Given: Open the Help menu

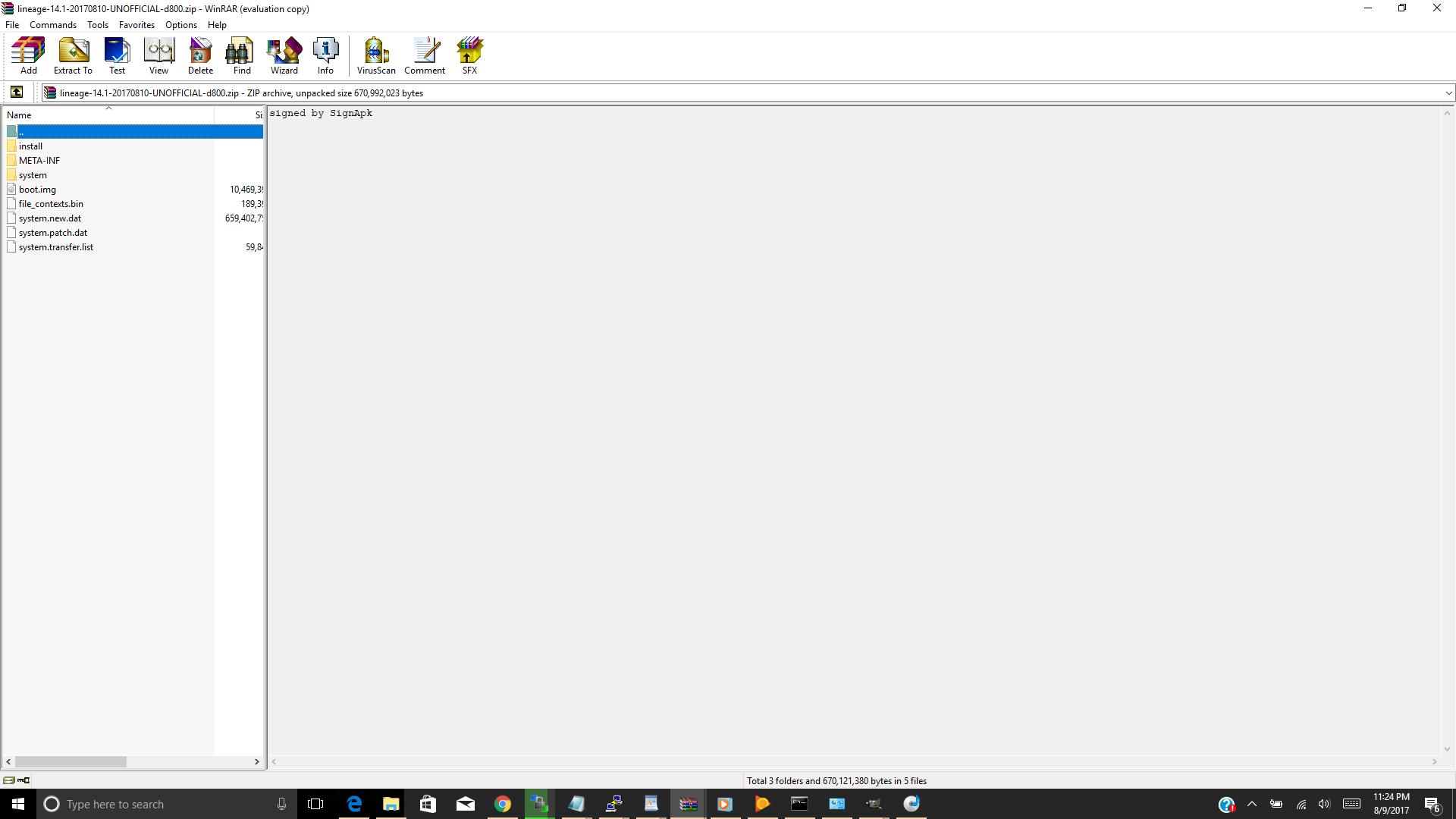Looking at the screenshot, I should 217,25.
